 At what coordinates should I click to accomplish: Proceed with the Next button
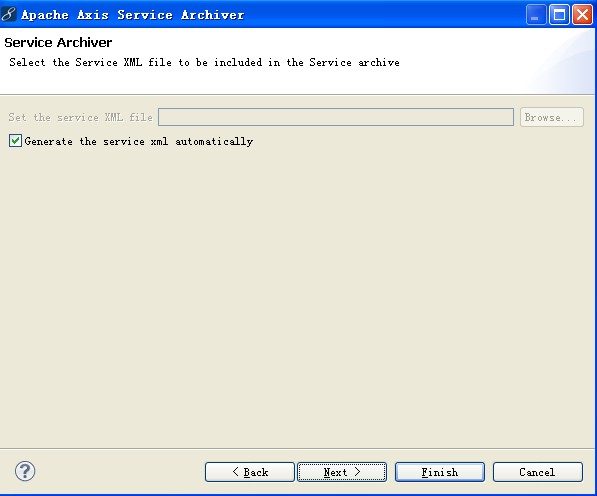point(342,472)
